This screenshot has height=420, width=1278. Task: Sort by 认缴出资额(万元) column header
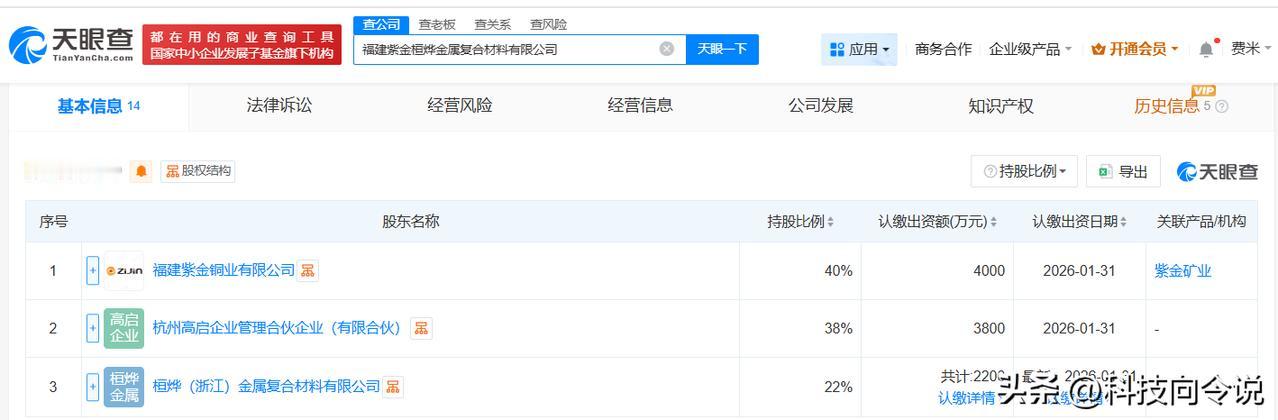[937, 221]
